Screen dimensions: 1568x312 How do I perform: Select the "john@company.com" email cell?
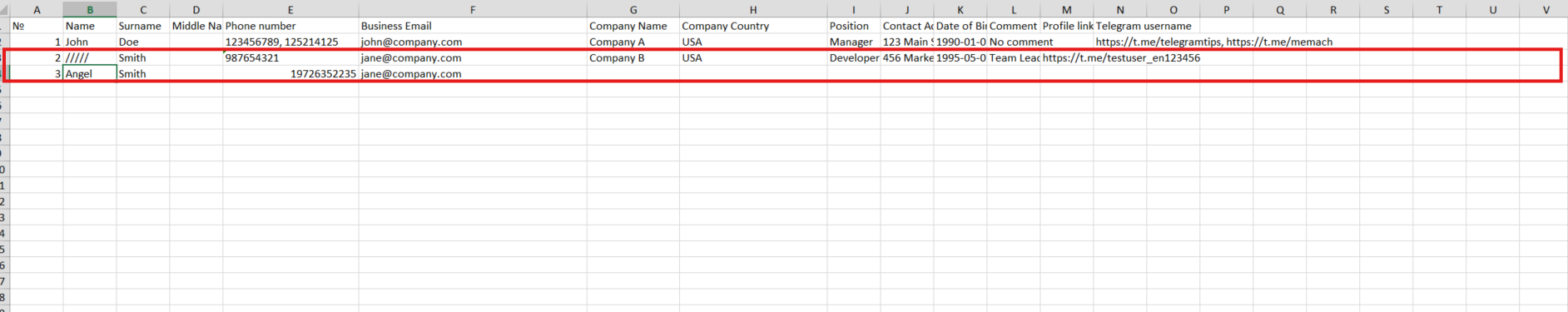coord(473,42)
